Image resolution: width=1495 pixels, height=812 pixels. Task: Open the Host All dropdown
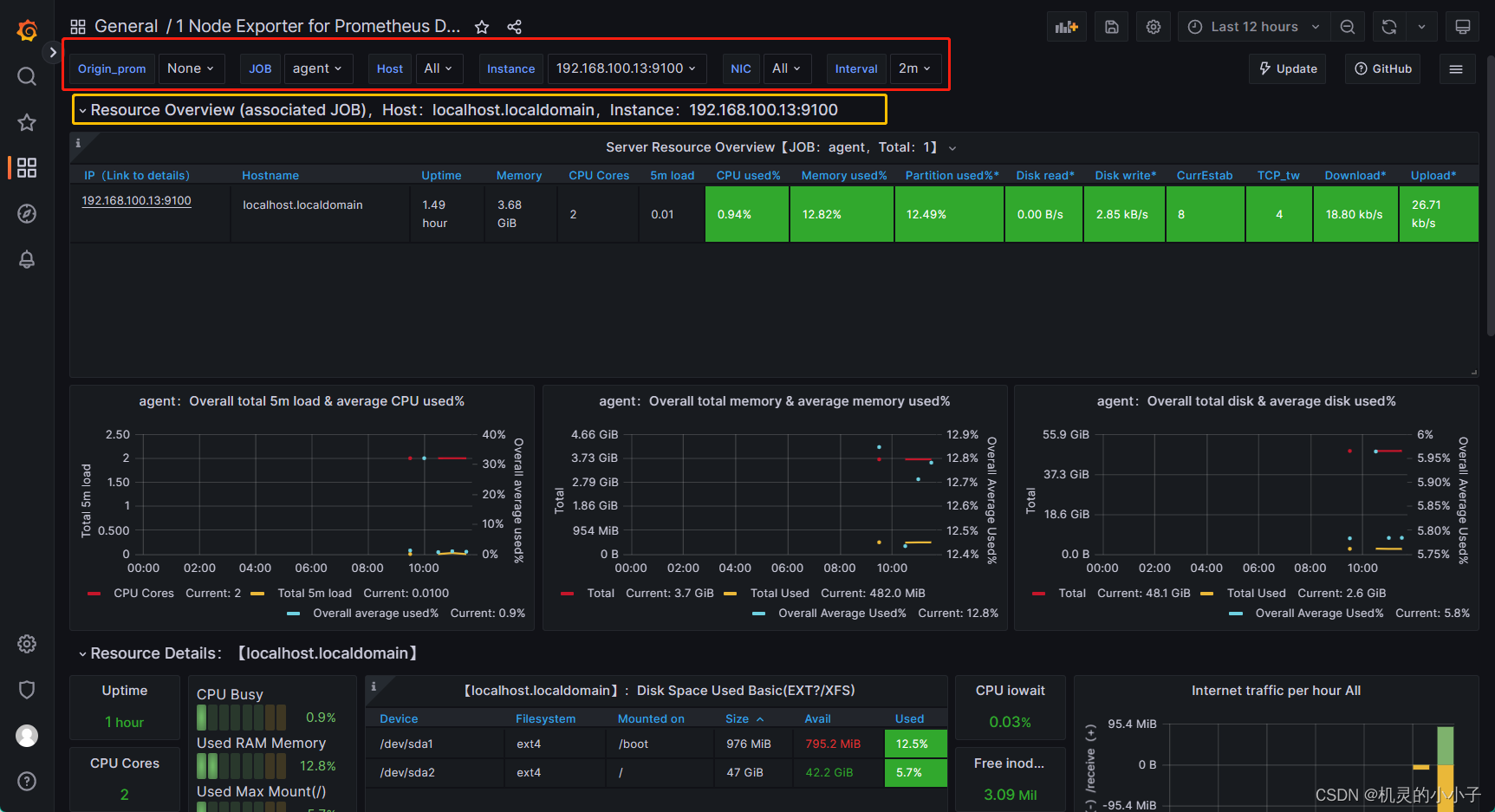[439, 68]
